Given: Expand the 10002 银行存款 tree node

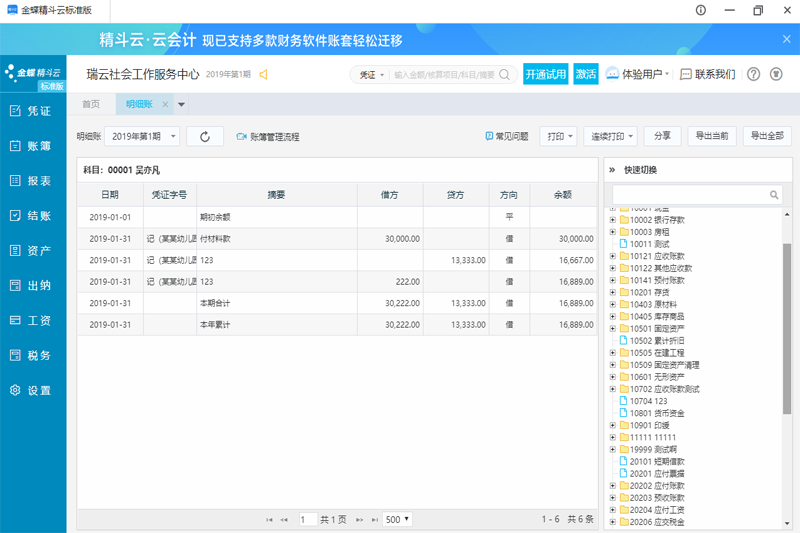Looking at the screenshot, I should click(x=613, y=220).
